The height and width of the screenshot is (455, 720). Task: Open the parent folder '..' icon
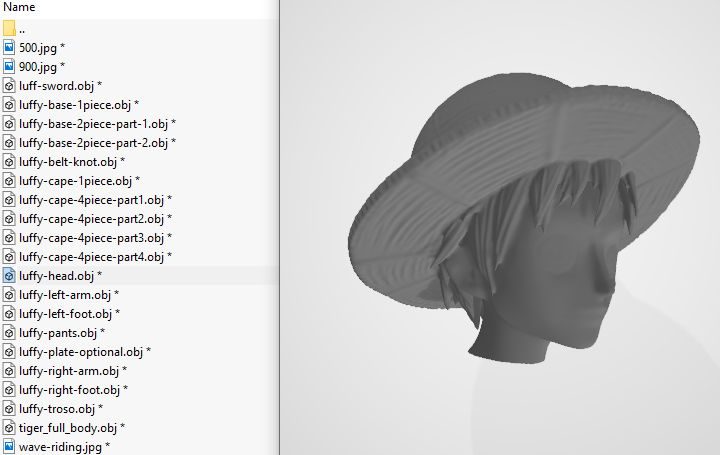[9, 28]
